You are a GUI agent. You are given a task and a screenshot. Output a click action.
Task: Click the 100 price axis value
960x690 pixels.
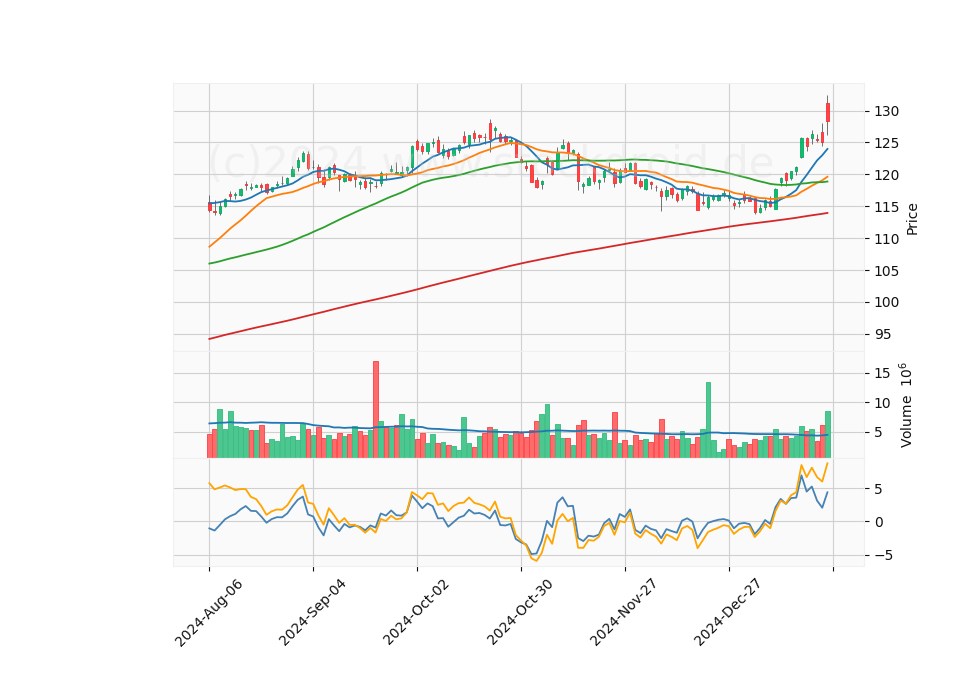[x=887, y=302]
